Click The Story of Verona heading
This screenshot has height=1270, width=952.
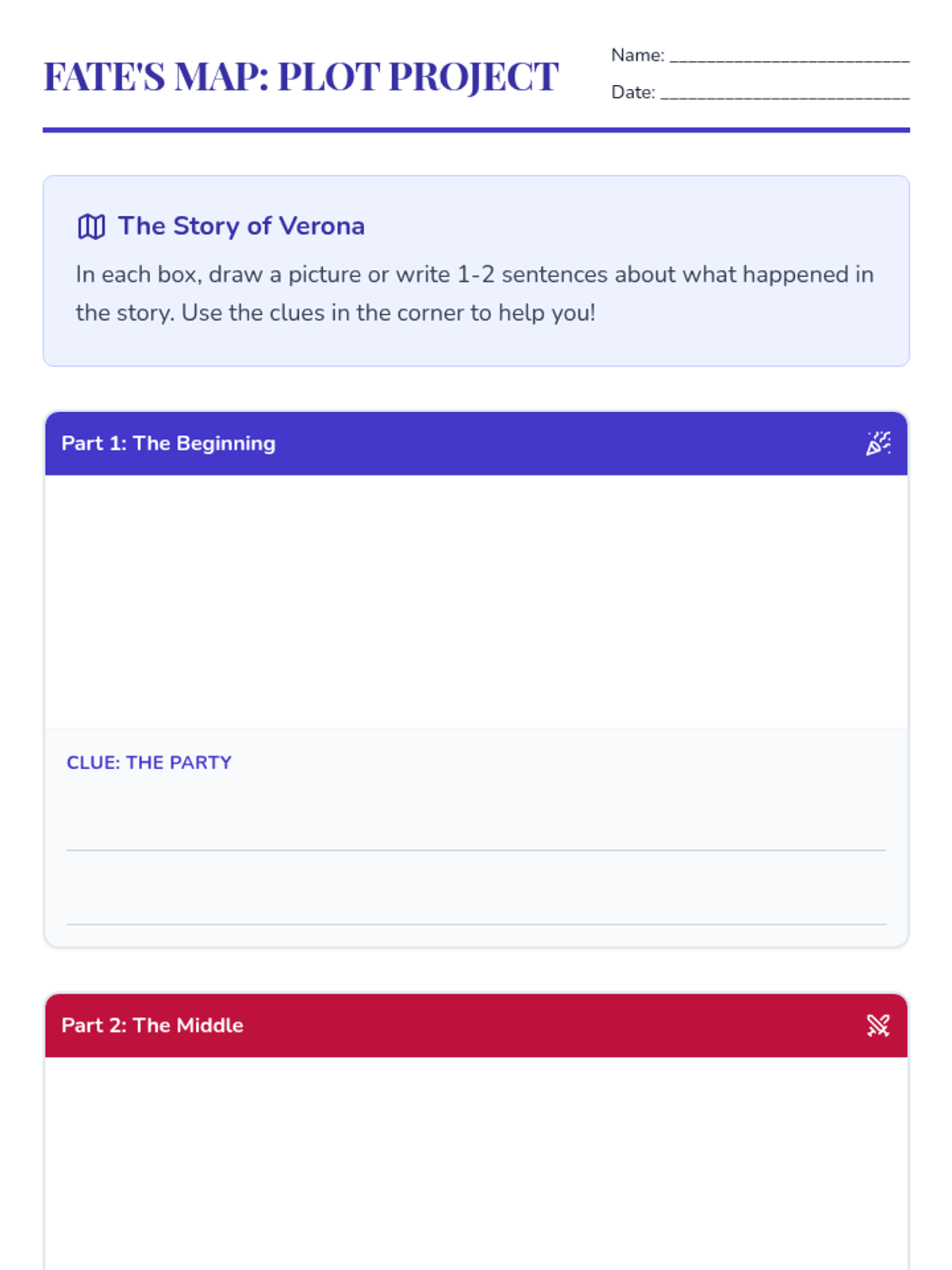point(241,226)
